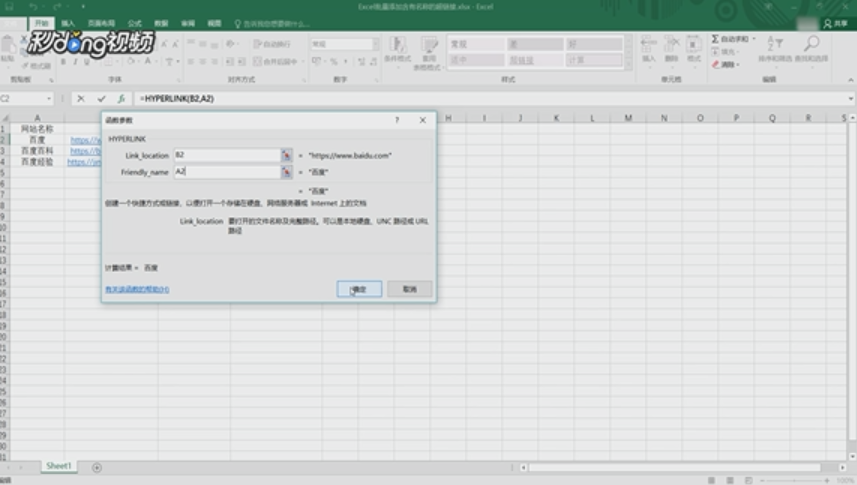Close the function arguments dialog

pos(422,120)
